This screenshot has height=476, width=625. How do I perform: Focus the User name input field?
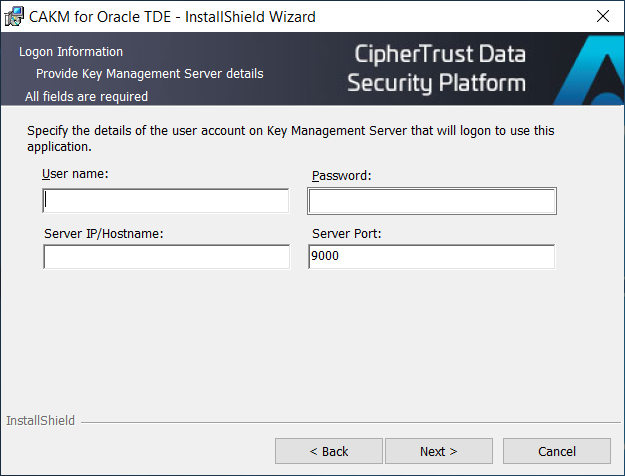(165, 201)
